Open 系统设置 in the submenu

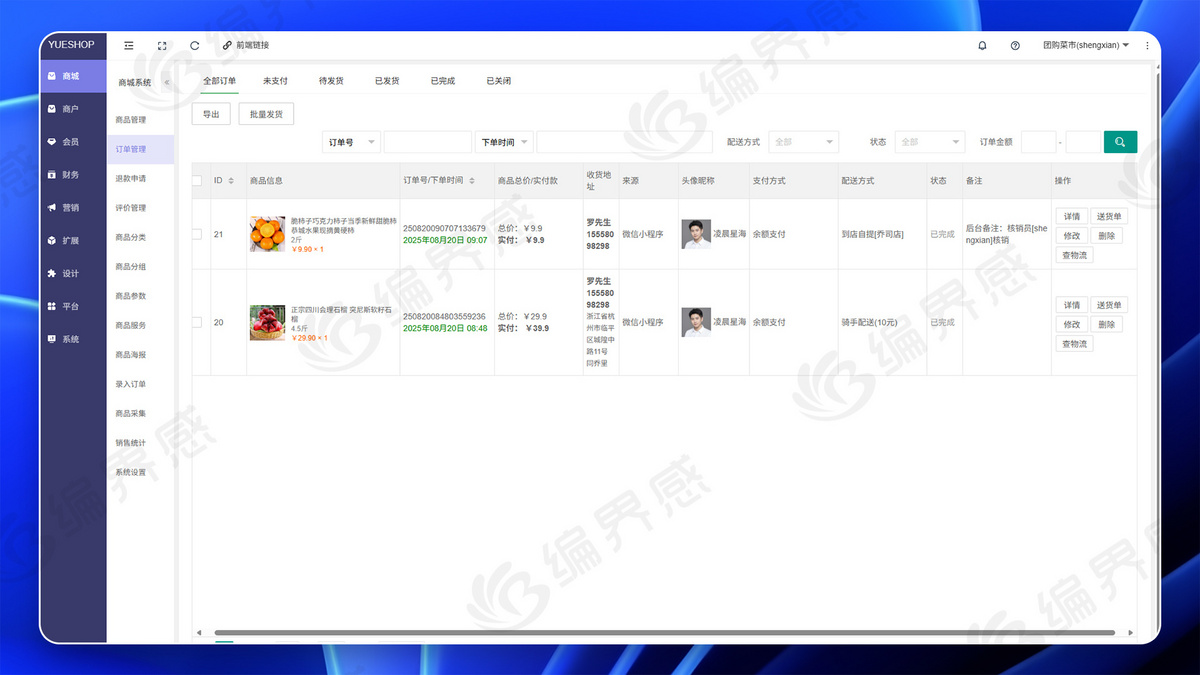coord(131,472)
